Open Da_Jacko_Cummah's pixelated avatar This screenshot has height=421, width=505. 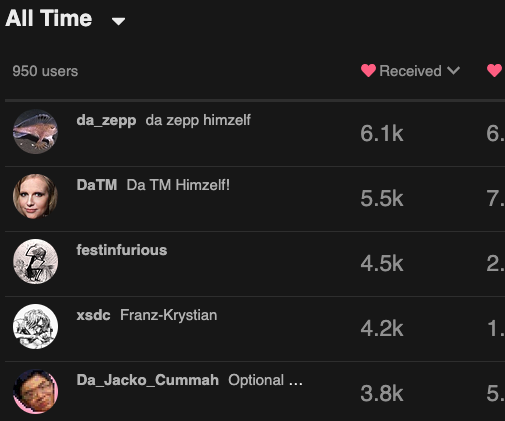[x=35, y=391]
